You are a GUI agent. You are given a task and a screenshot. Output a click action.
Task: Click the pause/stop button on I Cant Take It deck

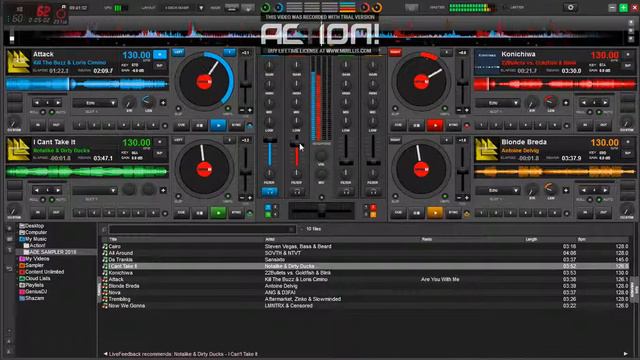(200, 213)
